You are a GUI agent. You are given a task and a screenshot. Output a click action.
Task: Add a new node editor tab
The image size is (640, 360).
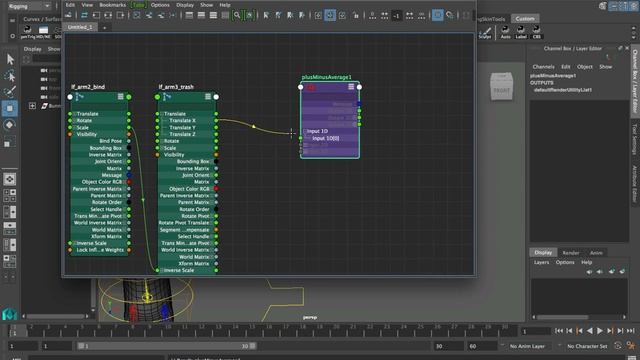click(x=104, y=27)
